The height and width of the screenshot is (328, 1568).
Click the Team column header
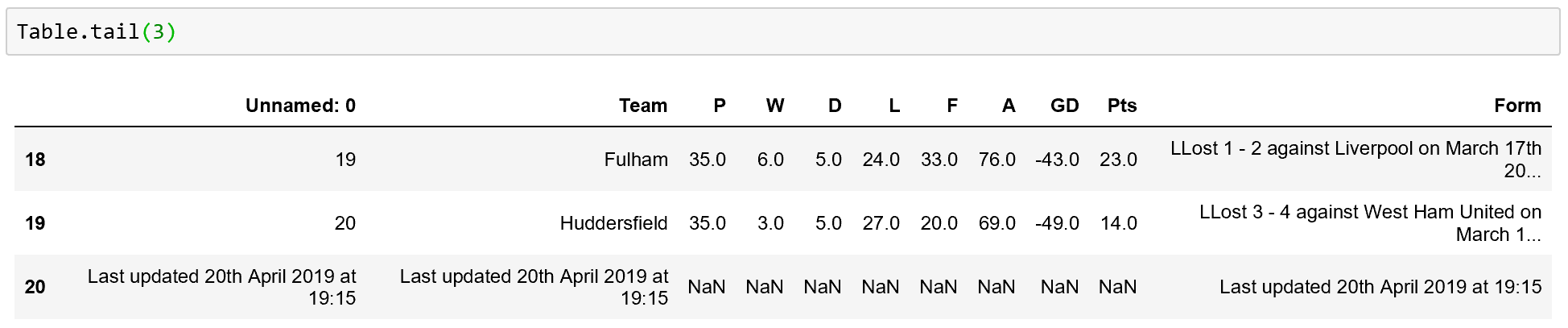click(x=643, y=106)
